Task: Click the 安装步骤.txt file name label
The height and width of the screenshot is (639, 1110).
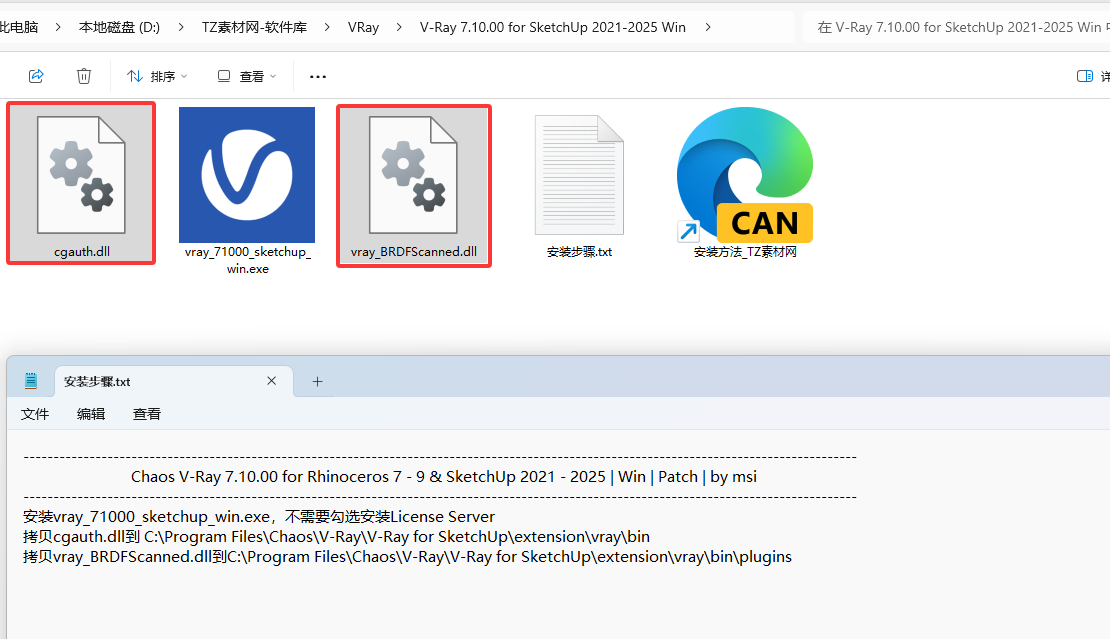Action: [x=580, y=252]
